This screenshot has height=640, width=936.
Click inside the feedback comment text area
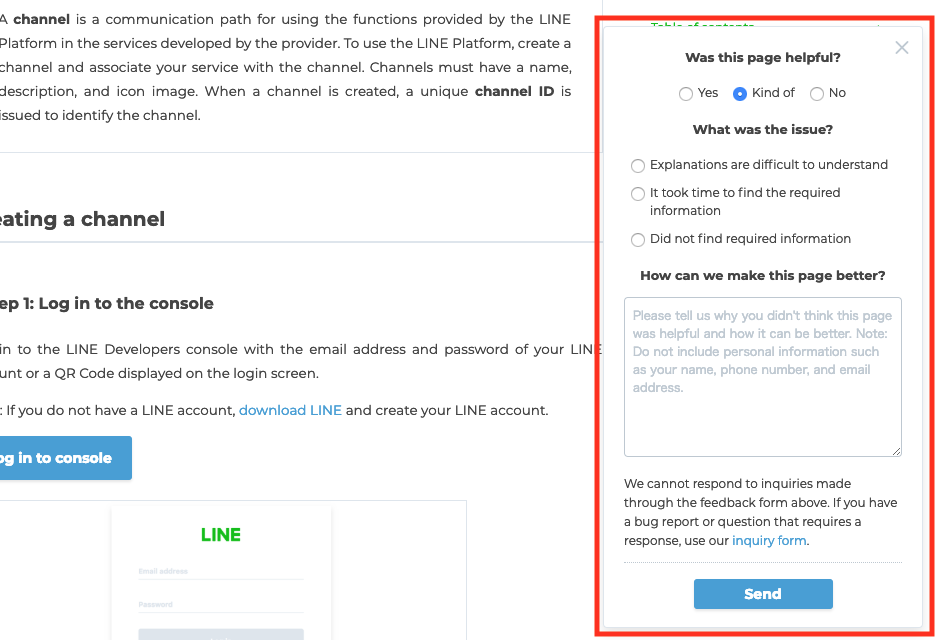click(762, 375)
